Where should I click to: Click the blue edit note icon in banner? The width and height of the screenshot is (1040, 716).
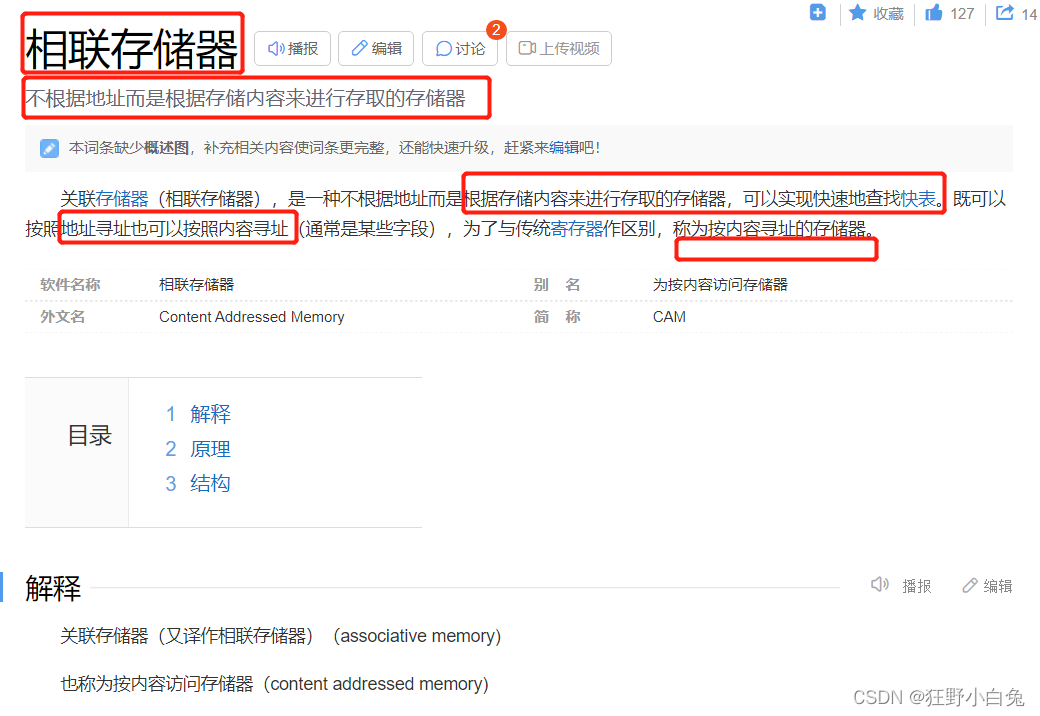tap(49, 148)
